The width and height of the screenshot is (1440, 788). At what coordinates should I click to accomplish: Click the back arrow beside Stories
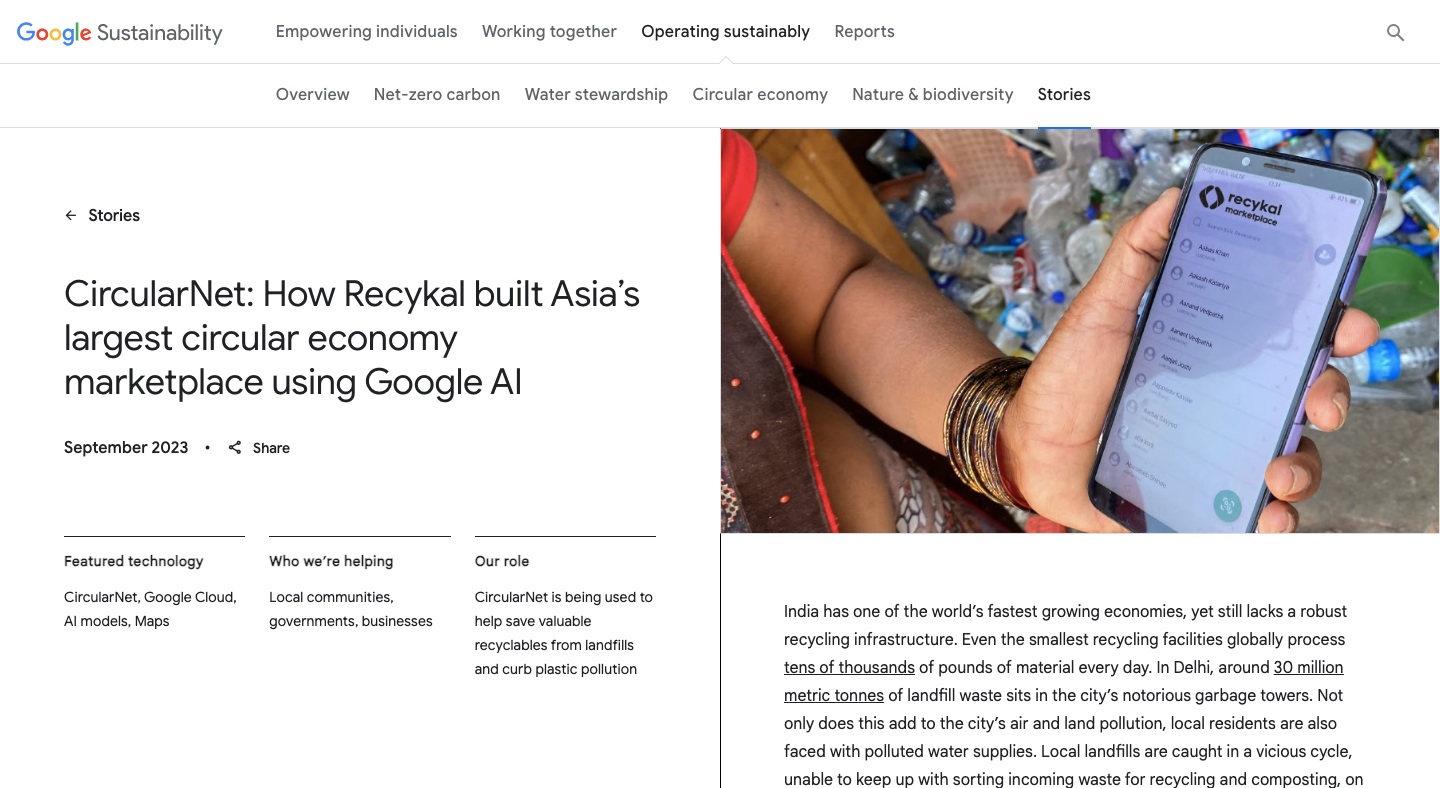tap(70, 215)
